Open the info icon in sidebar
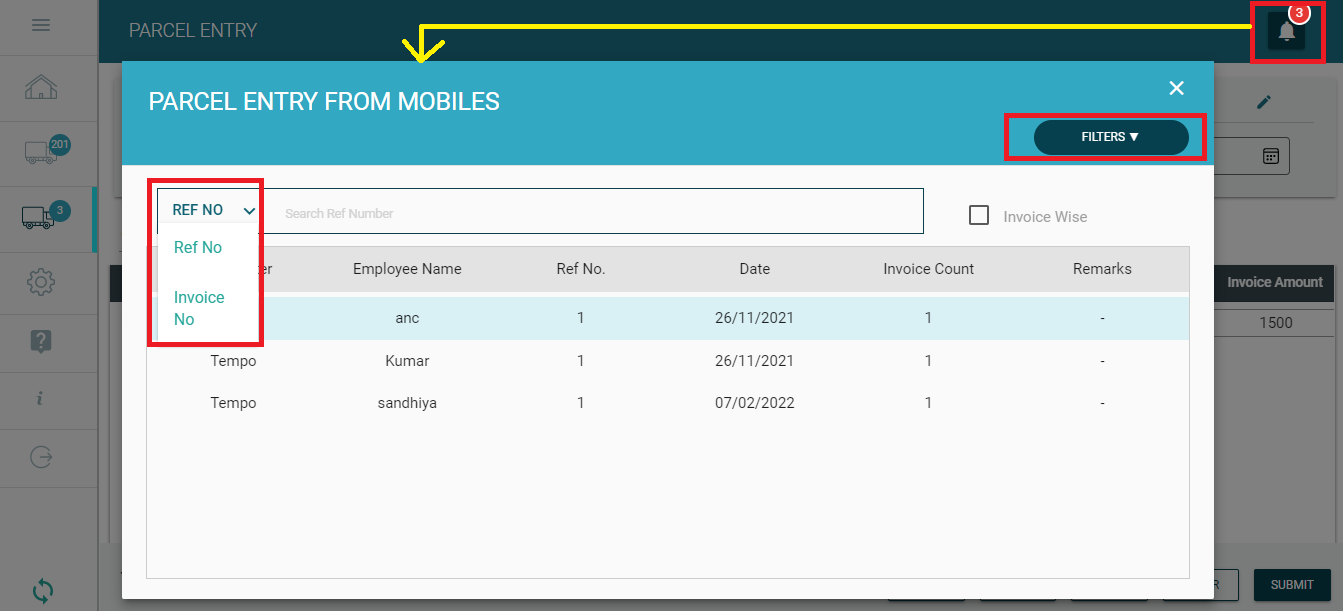 (x=40, y=398)
